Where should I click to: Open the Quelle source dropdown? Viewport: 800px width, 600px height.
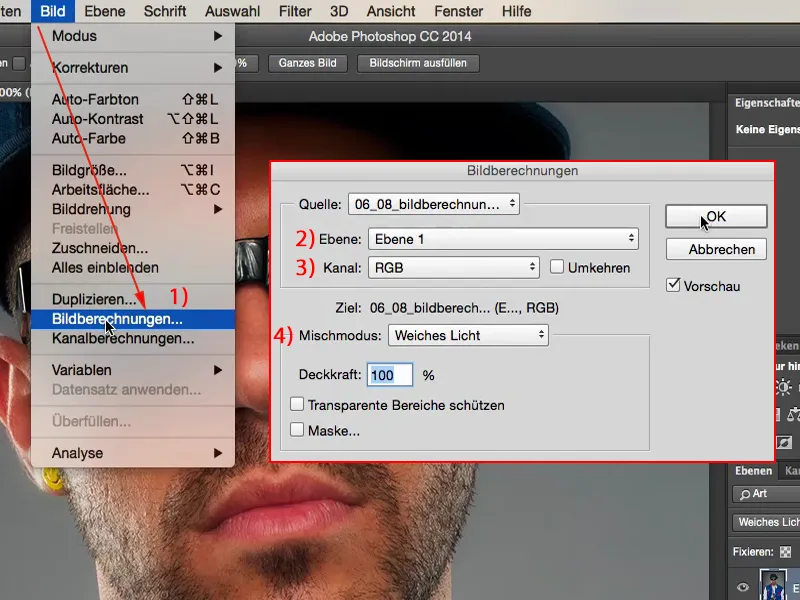click(434, 204)
